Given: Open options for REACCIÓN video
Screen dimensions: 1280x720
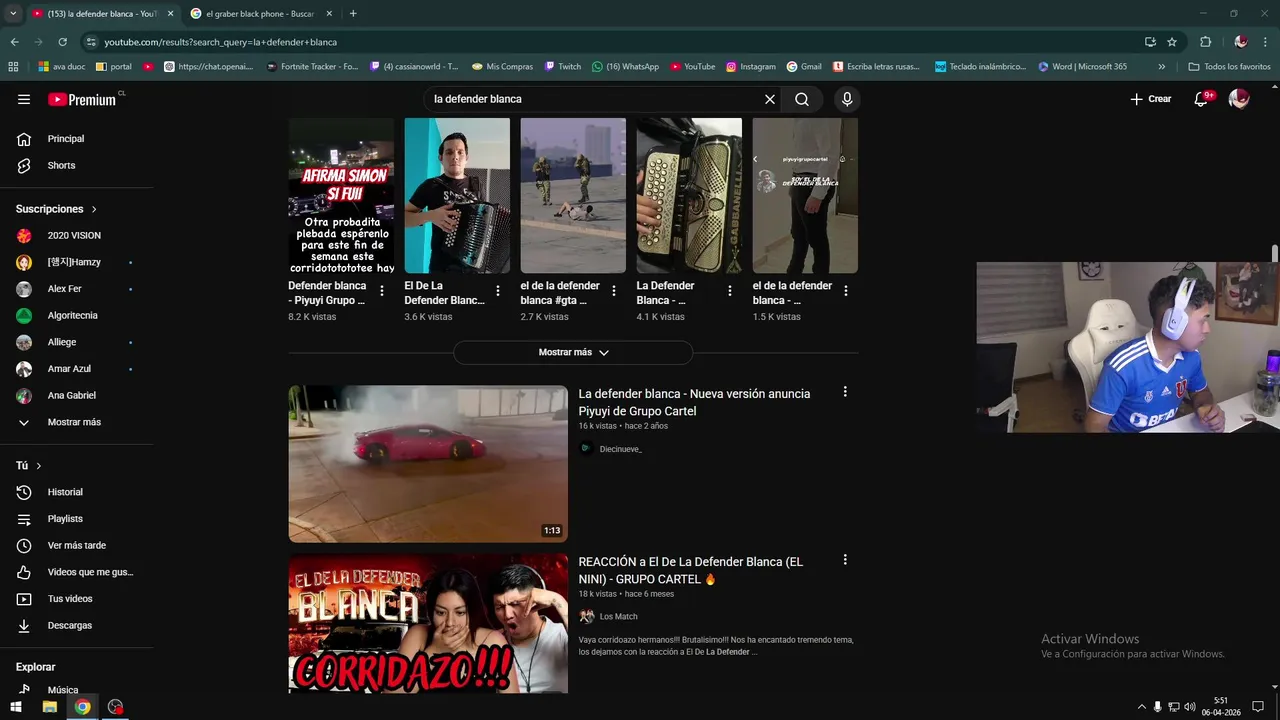Looking at the screenshot, I should coord(845,560).
